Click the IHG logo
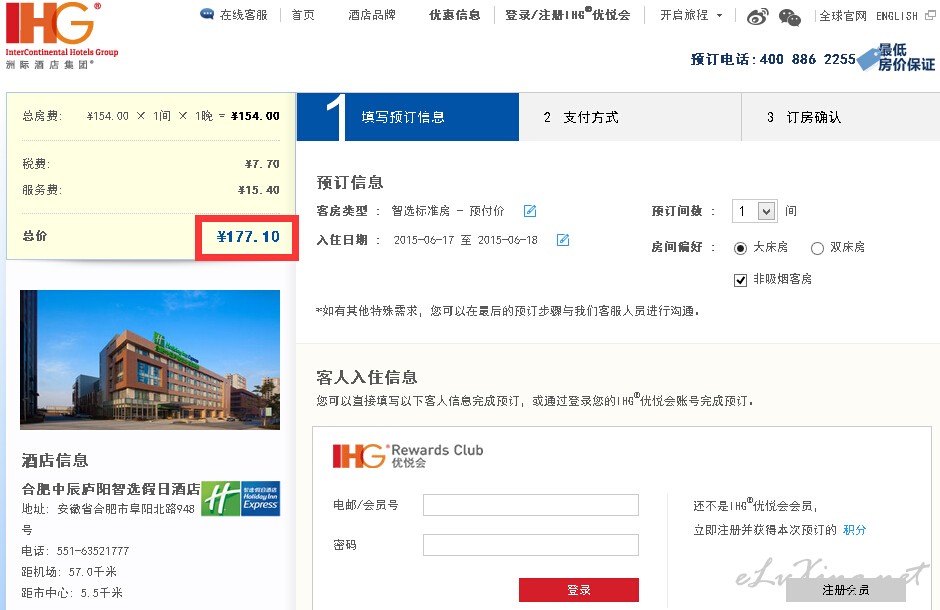The image size is (940, 610). click(62, 35)
